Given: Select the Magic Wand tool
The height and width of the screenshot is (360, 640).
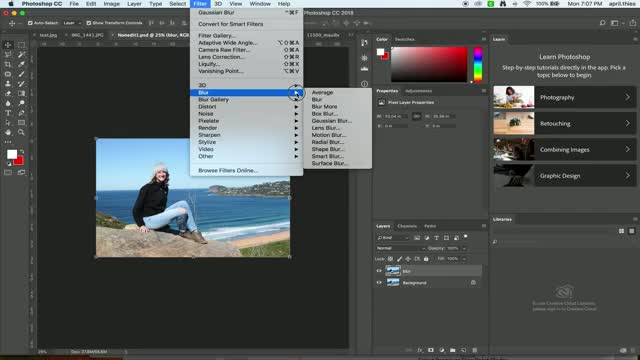Looking at the screenshot, I should (21, 55).
